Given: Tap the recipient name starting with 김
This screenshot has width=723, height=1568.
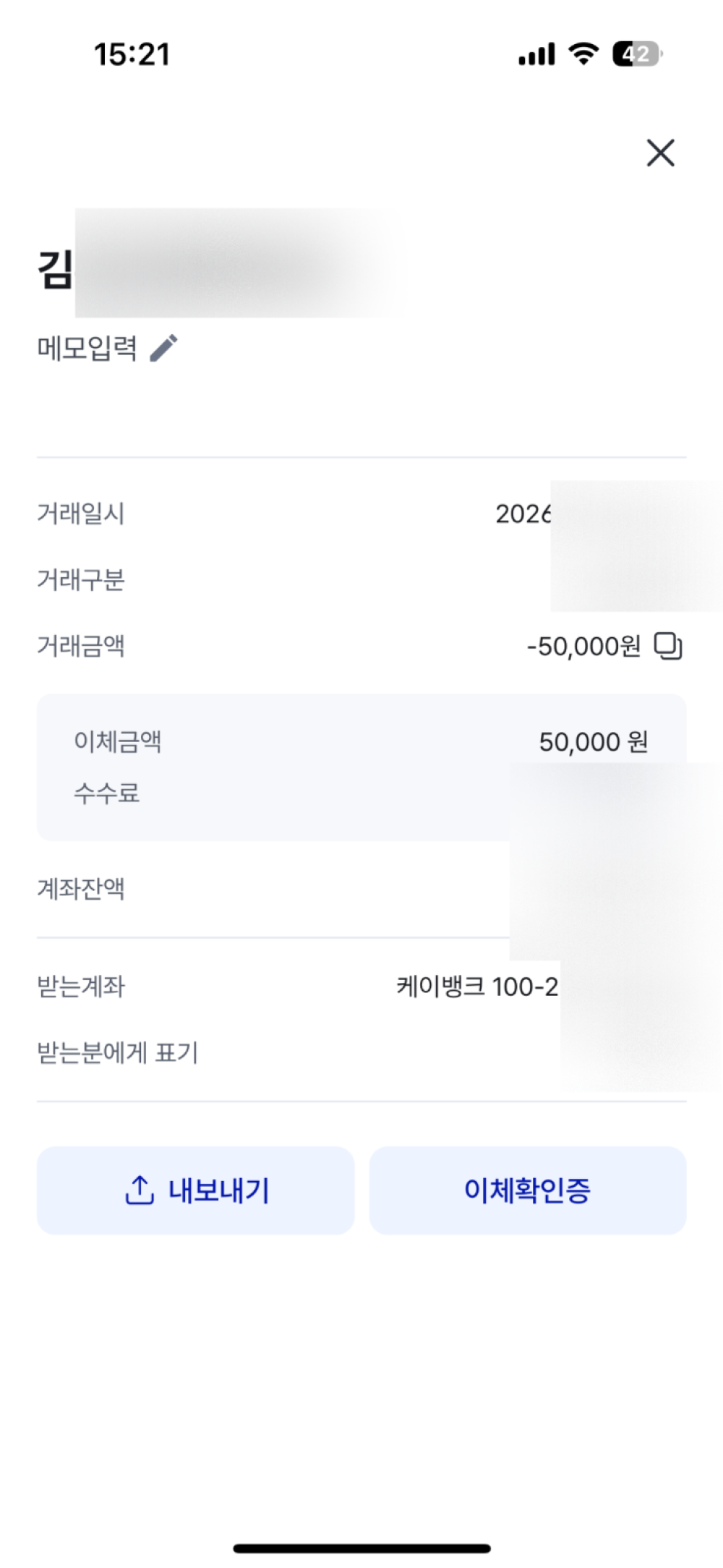Looking at the screenshot, I should pyautogui.click(x=56, y=269).
